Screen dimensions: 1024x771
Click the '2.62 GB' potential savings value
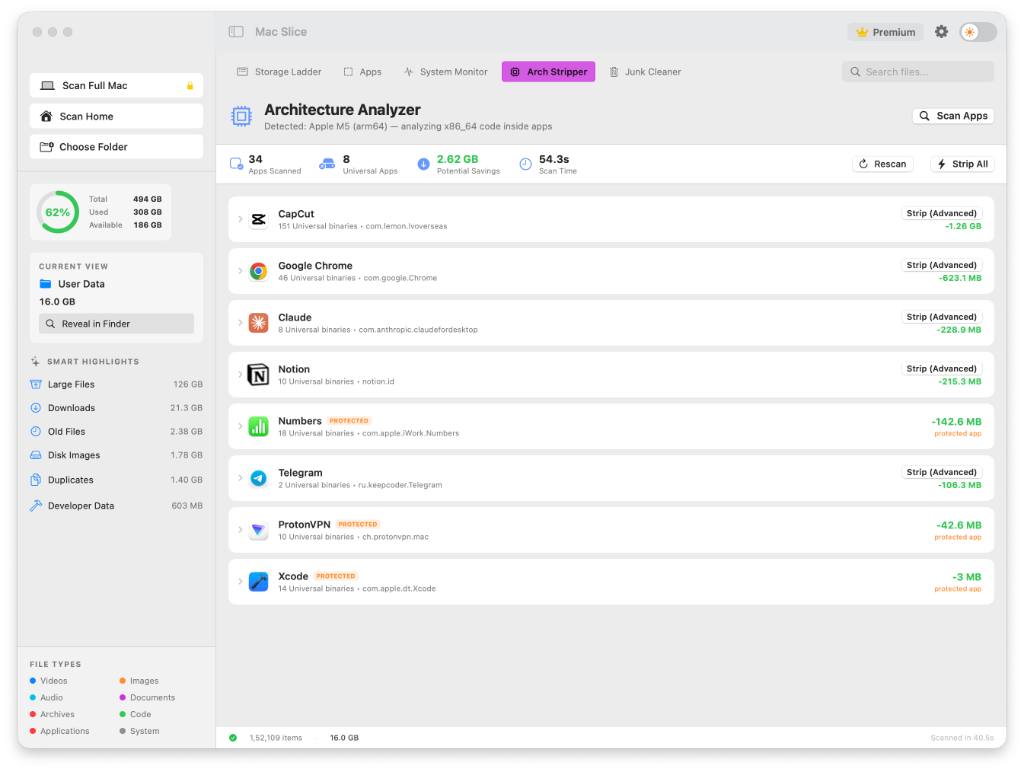[x=457, y=159]
